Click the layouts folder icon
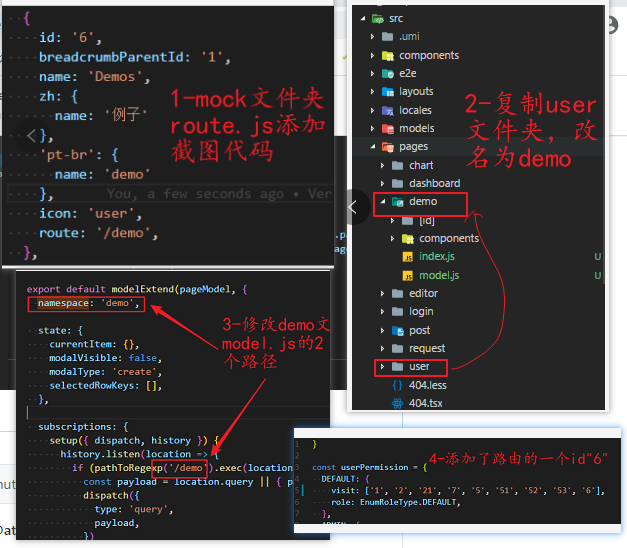 tap(387, 92)
